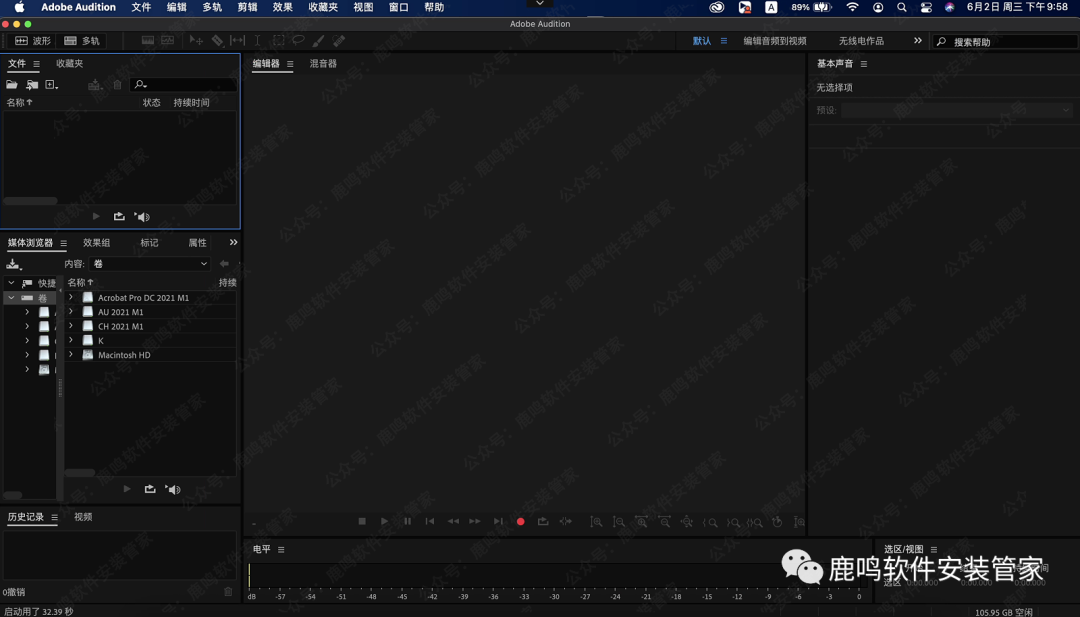Click the red Record button in transport
The image size is (1080, 617).
[x=520, y=521]
